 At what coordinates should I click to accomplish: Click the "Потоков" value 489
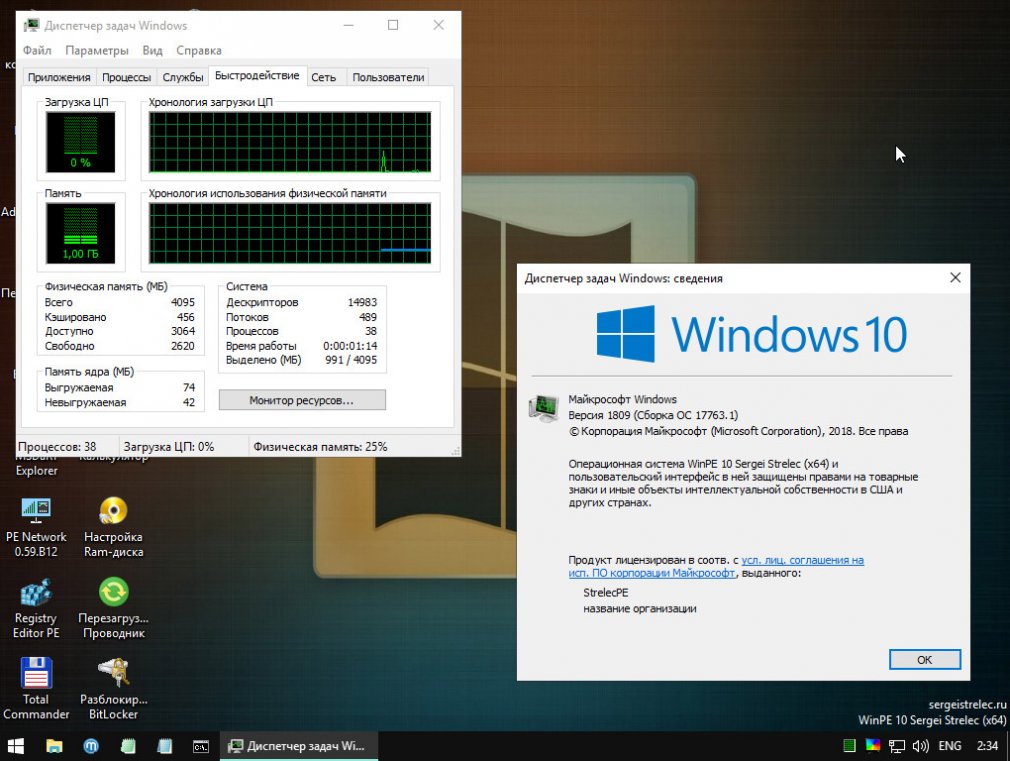pos(368,317)
